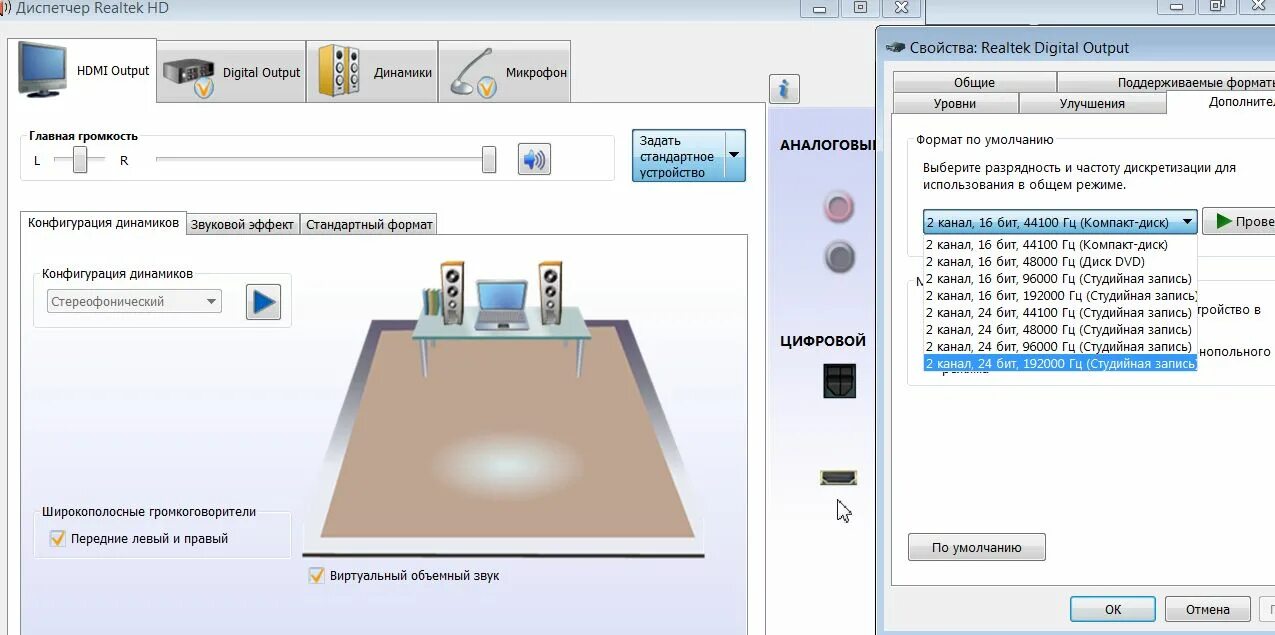Viewport: 1275px width, 635px height.
Task: Choose 16 бит, 192000 Гц option
Action: (1060, 296)
